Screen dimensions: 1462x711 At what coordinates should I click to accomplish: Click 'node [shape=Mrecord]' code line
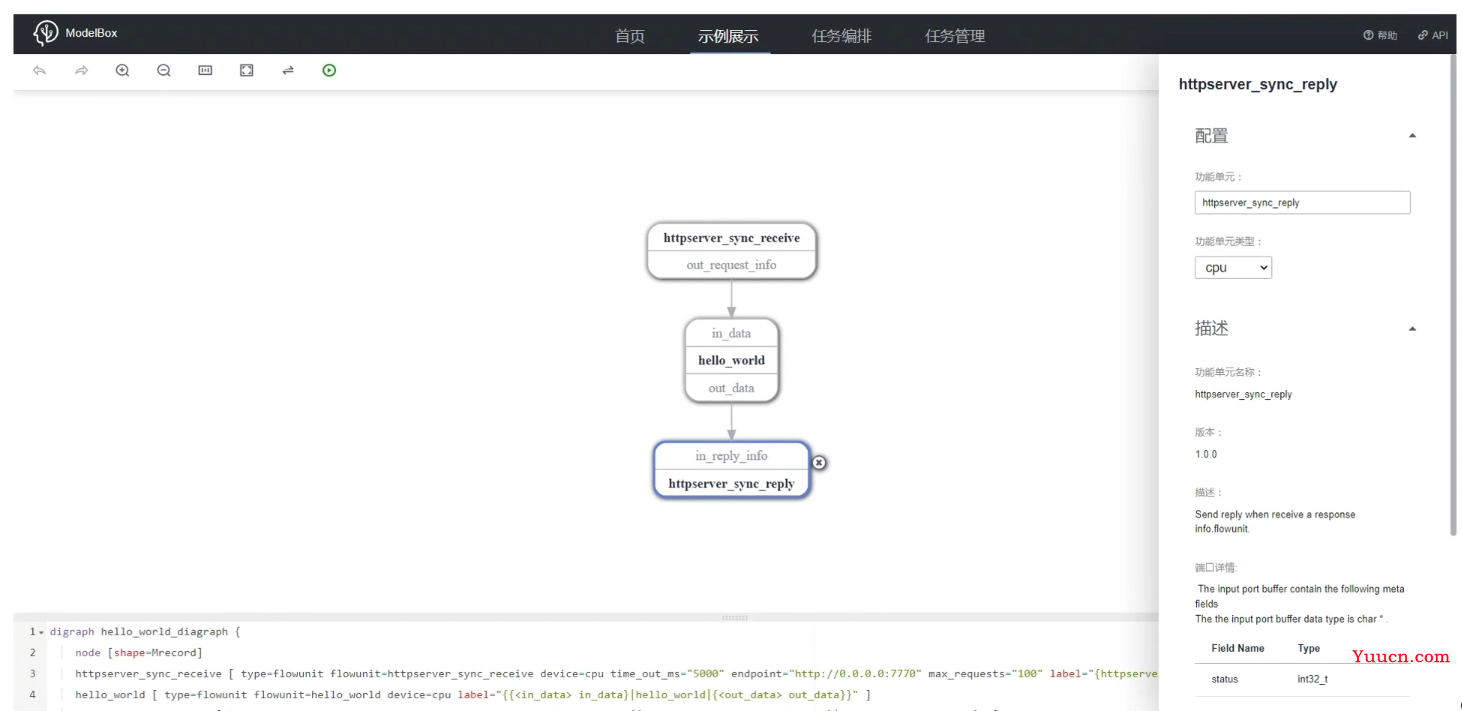pos(139,653)
